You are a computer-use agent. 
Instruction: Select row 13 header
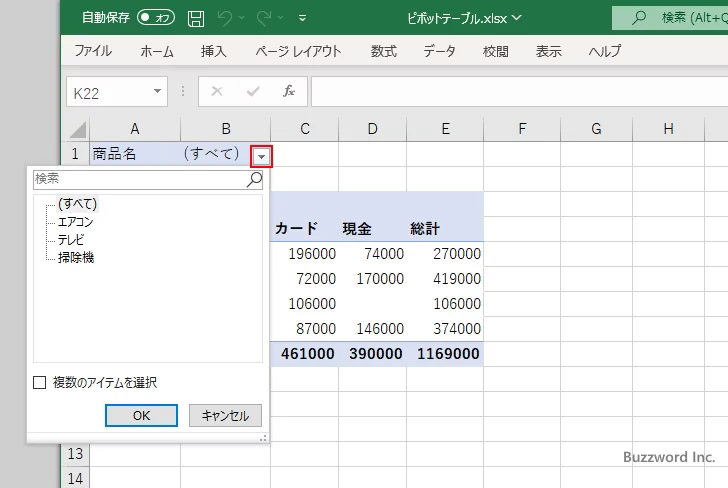(75, 454)
